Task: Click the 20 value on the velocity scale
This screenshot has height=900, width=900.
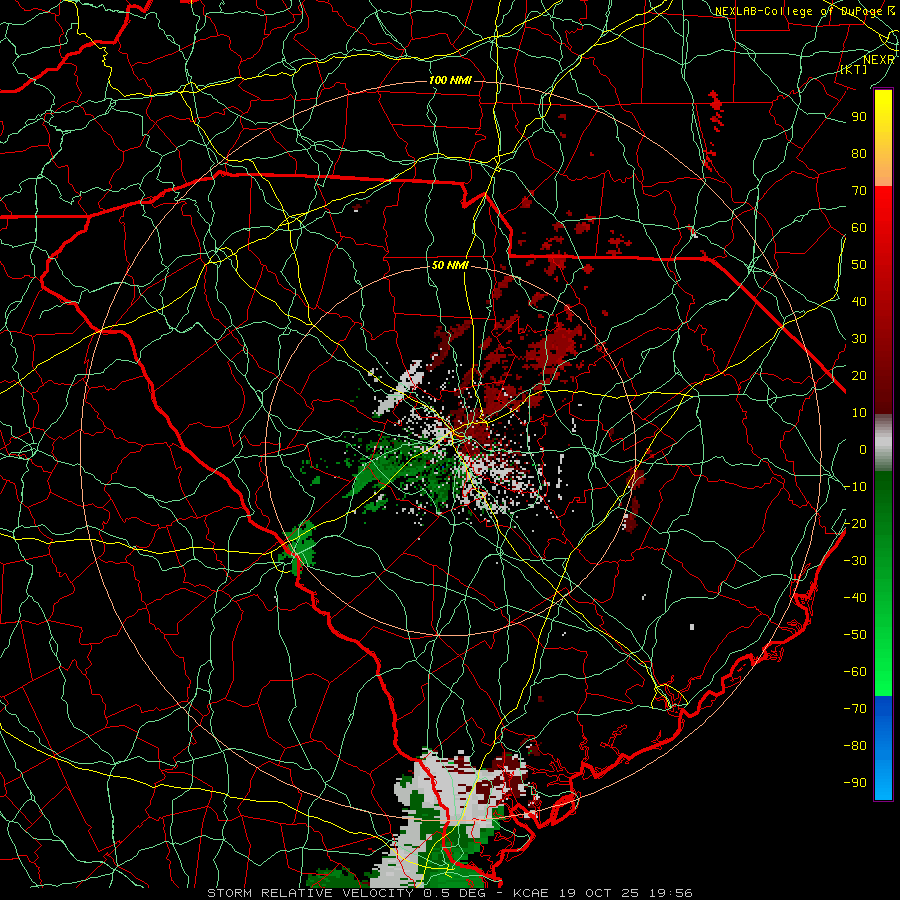Action: tap(859, 375)
